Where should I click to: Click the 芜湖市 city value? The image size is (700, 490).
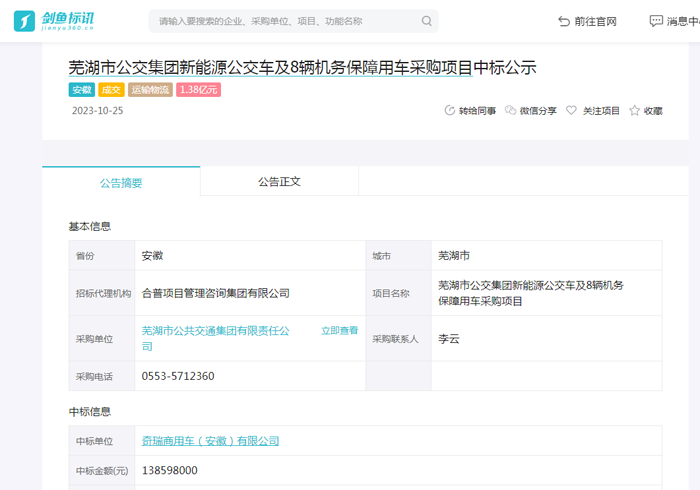454,255
